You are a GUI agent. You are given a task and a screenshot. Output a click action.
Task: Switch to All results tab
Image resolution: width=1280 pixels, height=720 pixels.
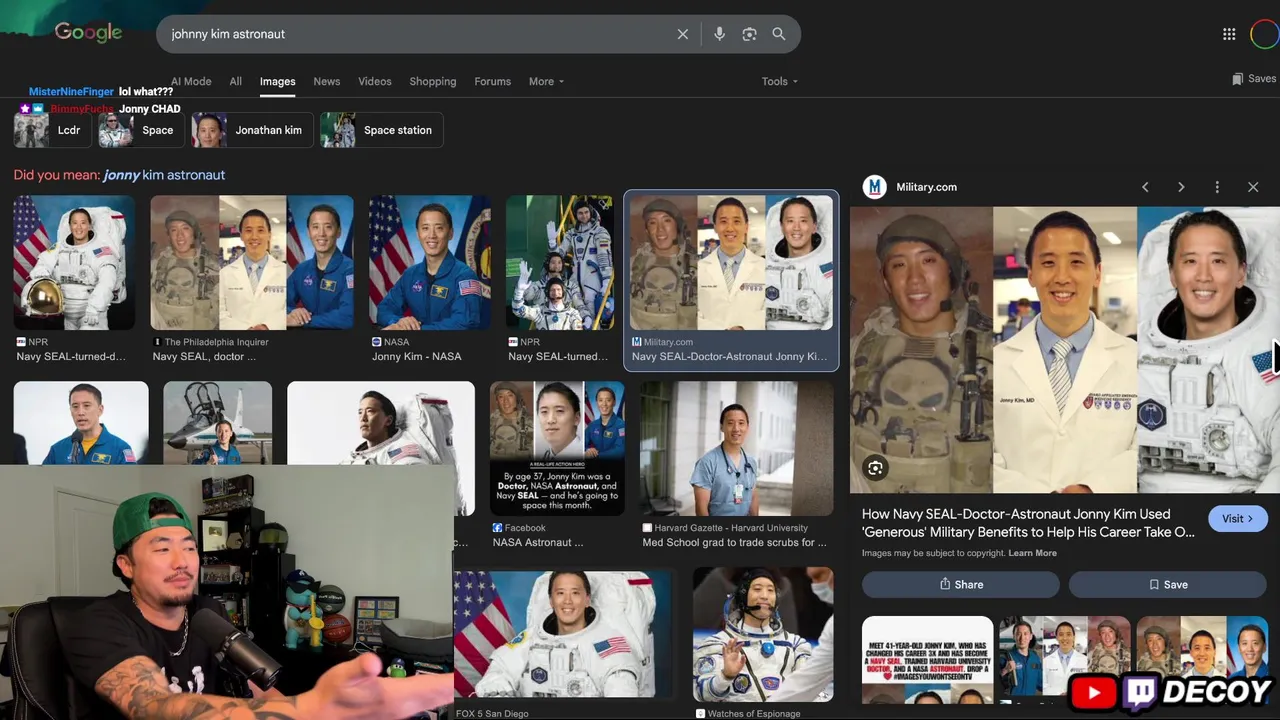(236, 82)
